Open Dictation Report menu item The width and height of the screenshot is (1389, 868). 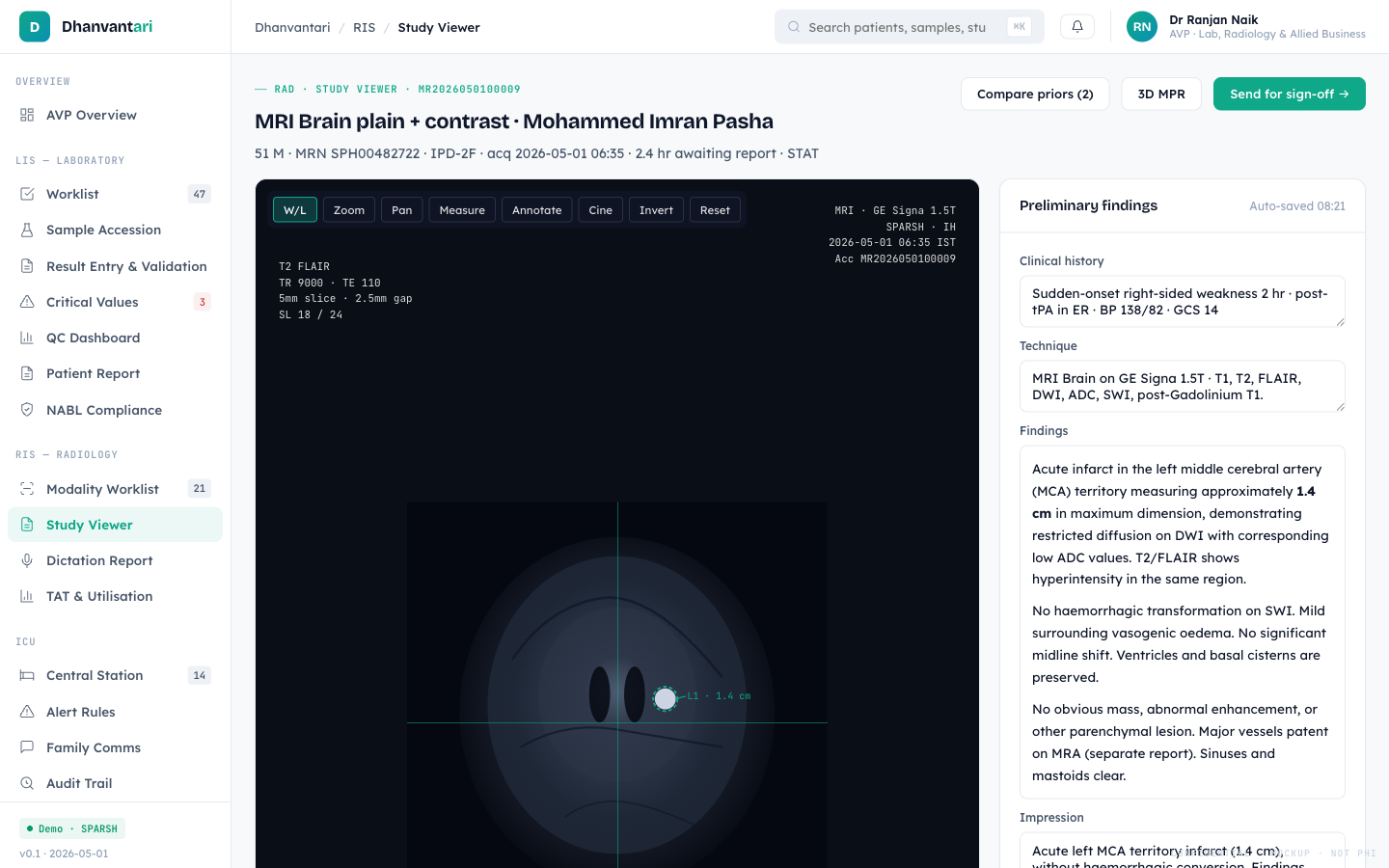(115, 560)
